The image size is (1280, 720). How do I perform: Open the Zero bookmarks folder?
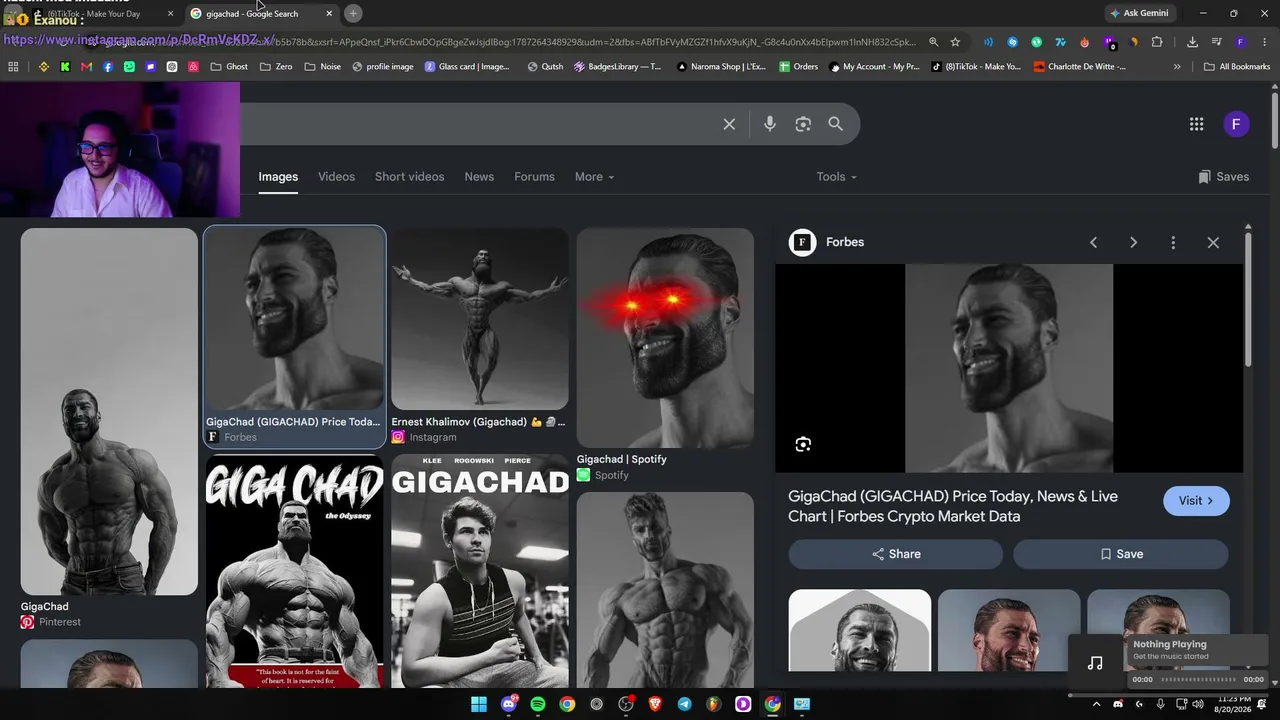coord(276,67)
